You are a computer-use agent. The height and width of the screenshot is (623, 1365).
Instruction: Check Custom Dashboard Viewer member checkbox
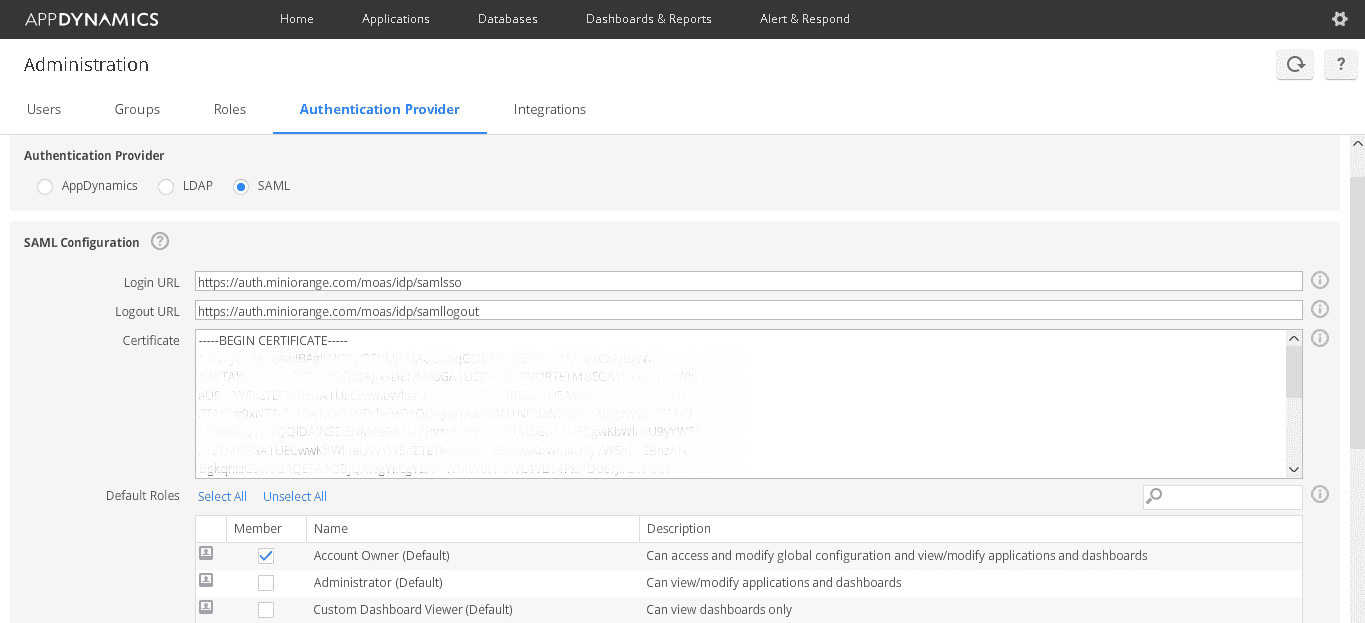tap(266, 610)
